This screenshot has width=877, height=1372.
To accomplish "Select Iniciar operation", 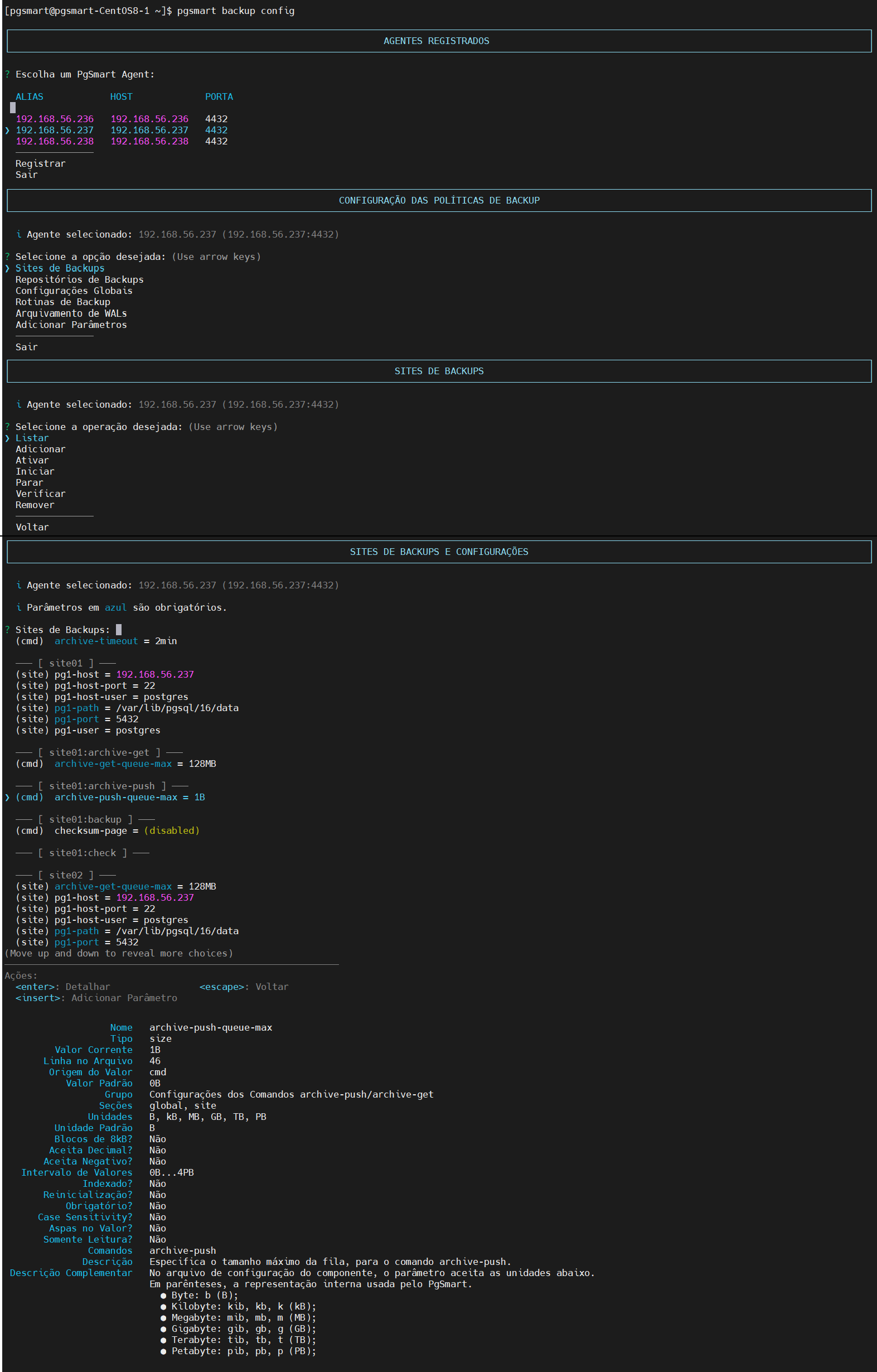I will (35, 472).
